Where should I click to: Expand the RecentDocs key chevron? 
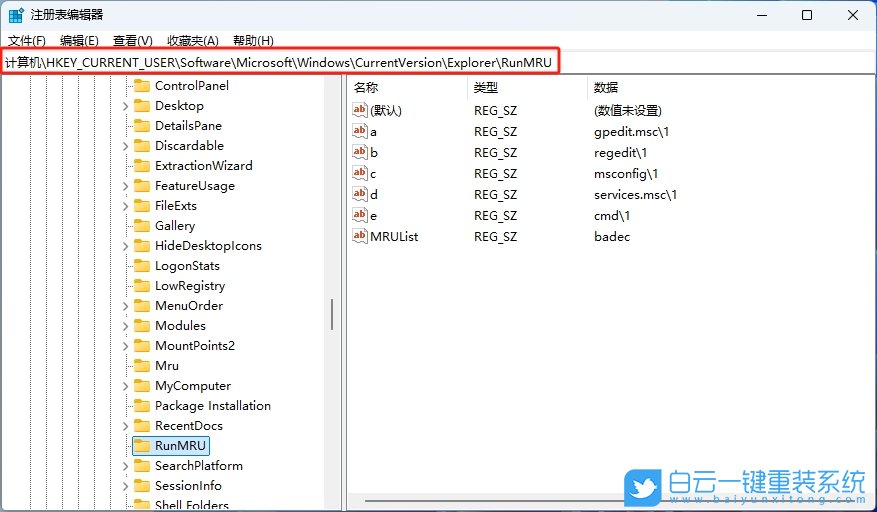tap(125, 426)
